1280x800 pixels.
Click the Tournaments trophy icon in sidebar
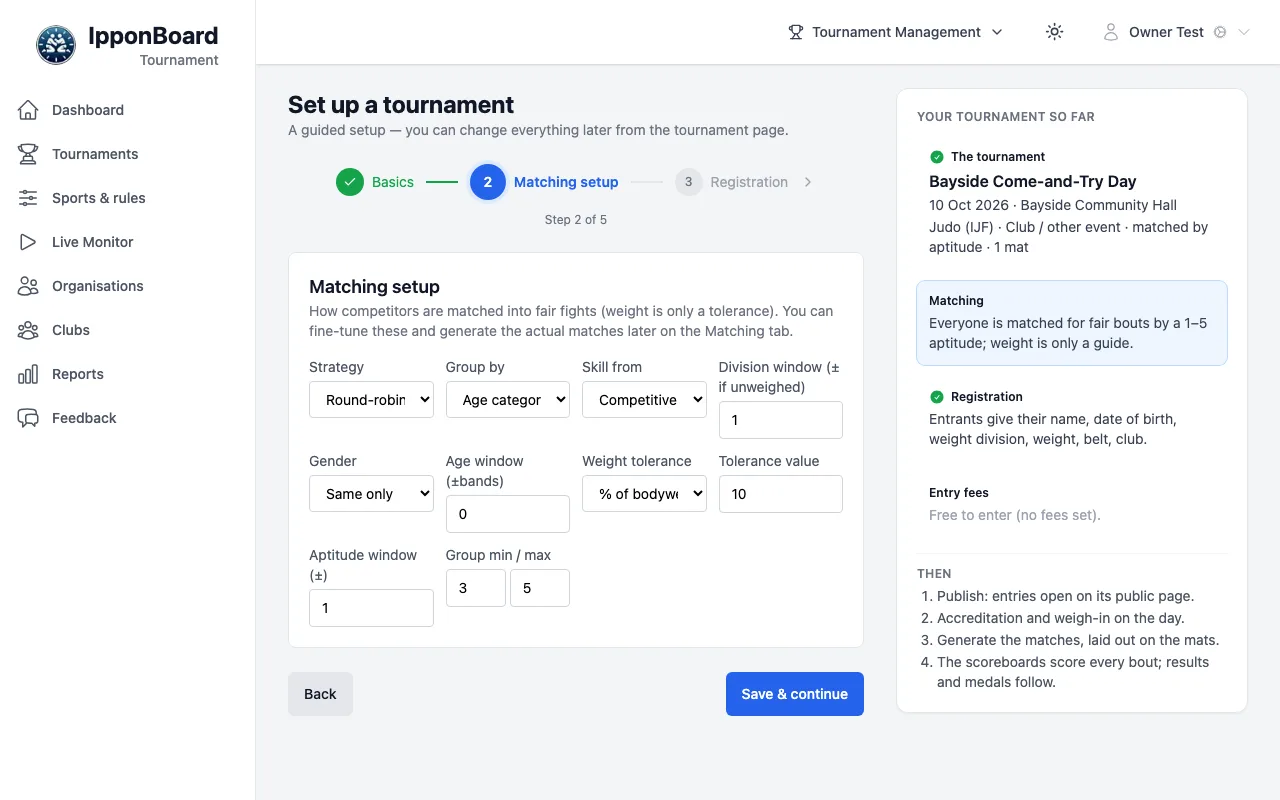tap(28, 154)
